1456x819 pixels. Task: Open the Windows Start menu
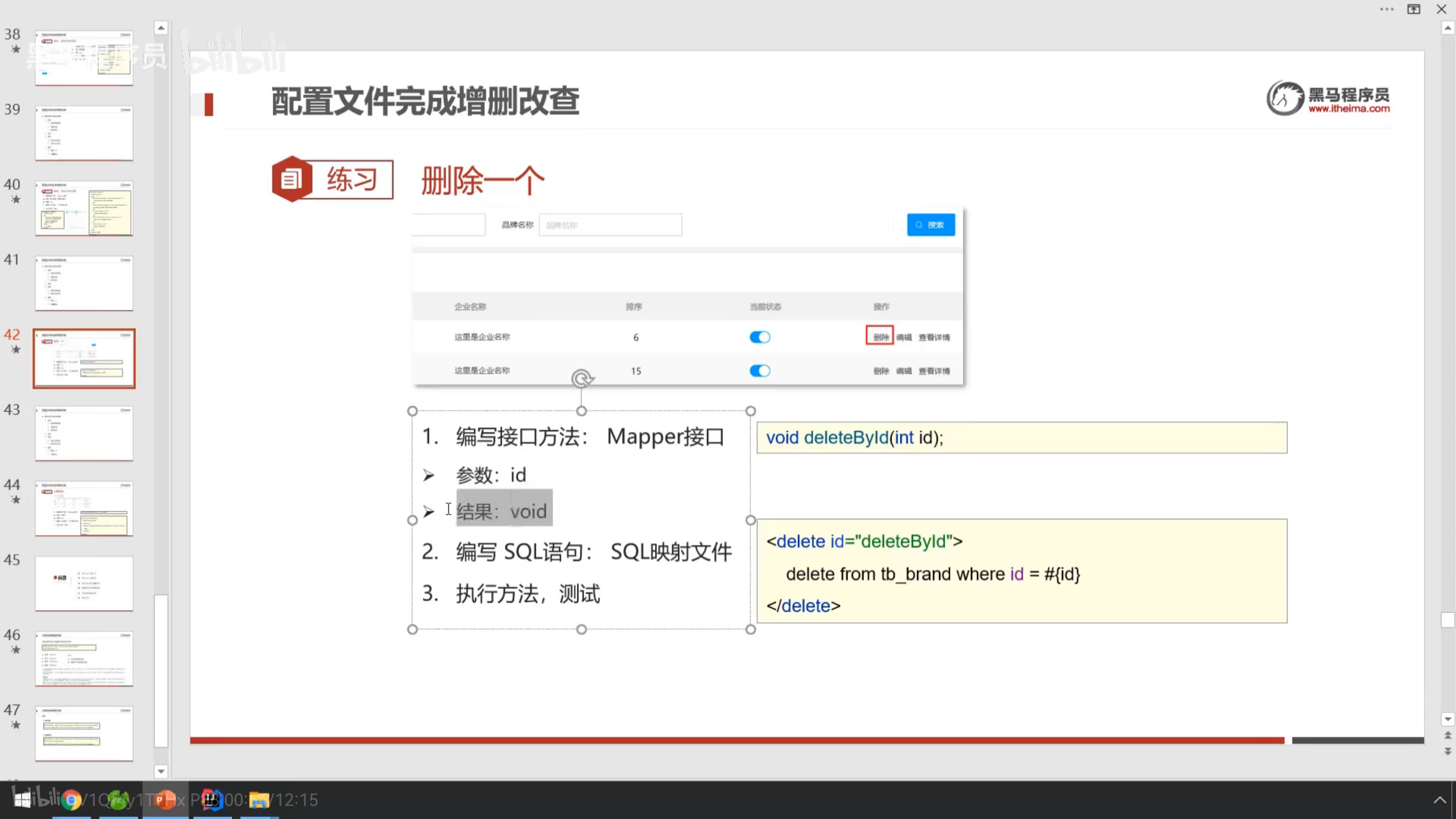23,800
